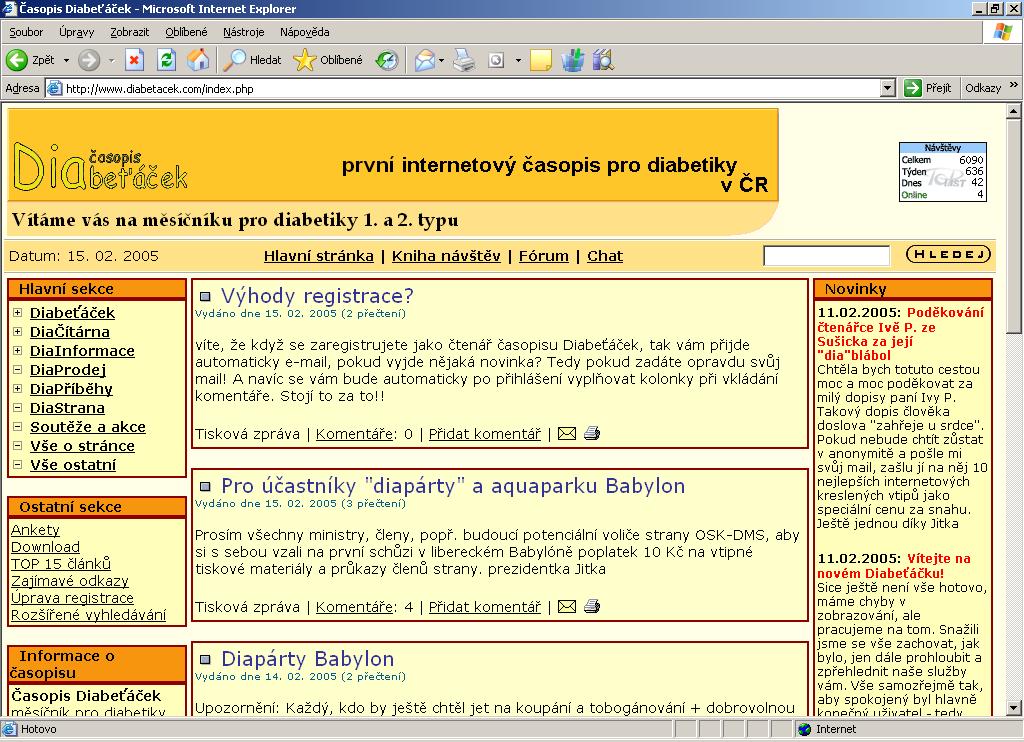Screen dimensions: 1024x742
Task: Open the Nástroje menu
Action: coord(244,32)
